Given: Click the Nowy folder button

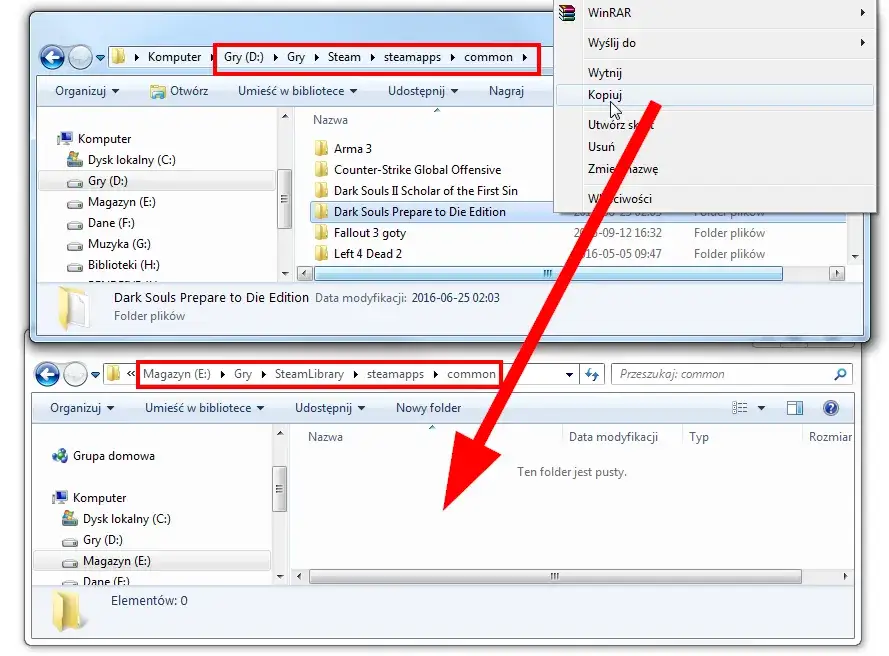Looking at the screenshot, I should click(428, 408).
